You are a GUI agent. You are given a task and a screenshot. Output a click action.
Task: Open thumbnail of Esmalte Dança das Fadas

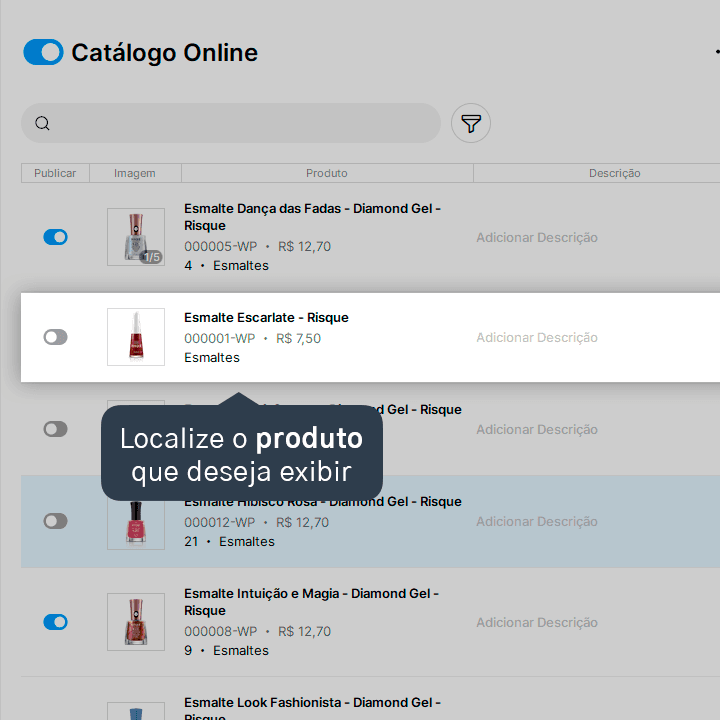(136, 237)
